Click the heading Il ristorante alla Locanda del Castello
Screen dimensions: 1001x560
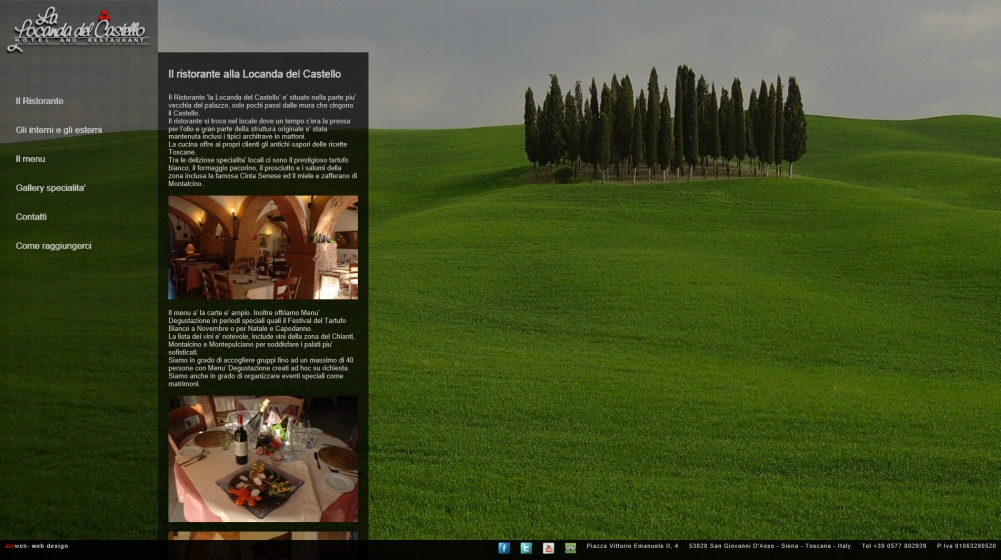pyautogui.click(x=255, y=74)
